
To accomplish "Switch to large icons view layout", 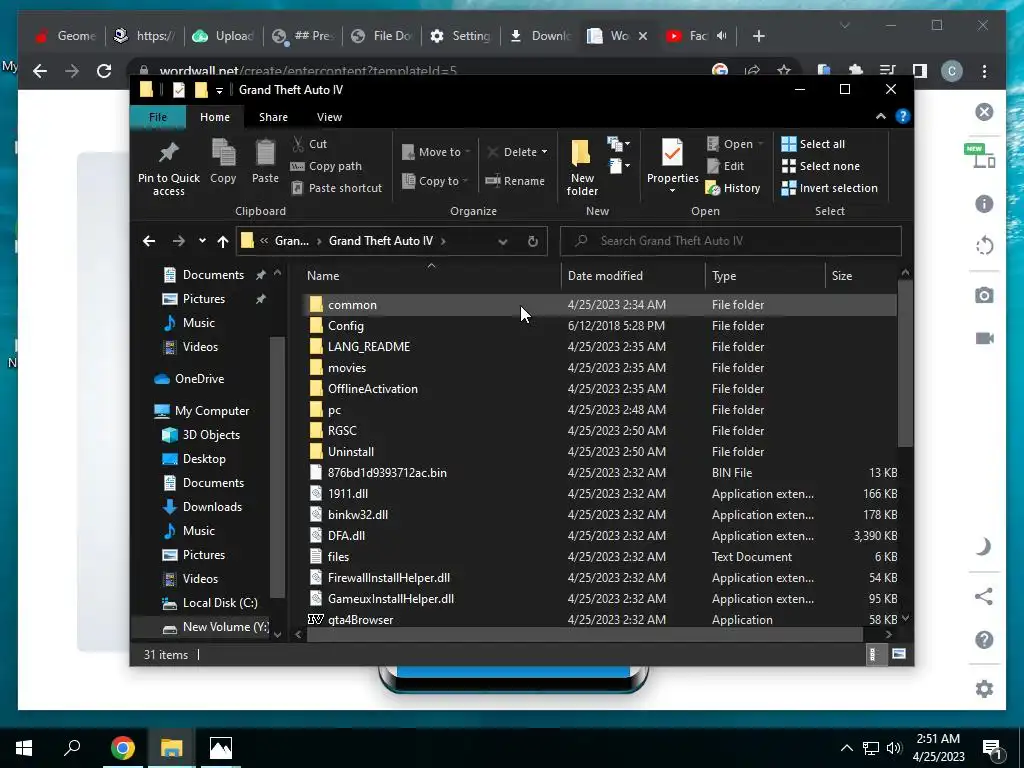I will (899, 654).
